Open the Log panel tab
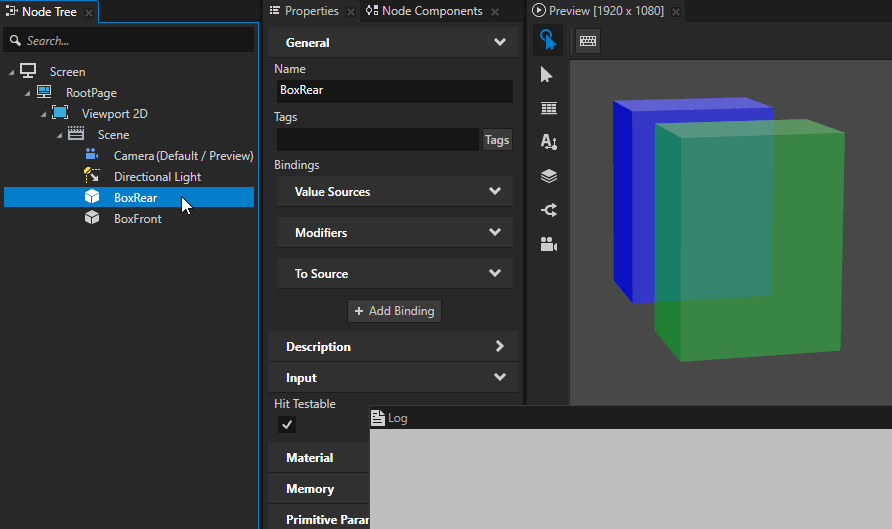This screenshot has width=892, height=529. pyautogui.click(x=390, y=418)
